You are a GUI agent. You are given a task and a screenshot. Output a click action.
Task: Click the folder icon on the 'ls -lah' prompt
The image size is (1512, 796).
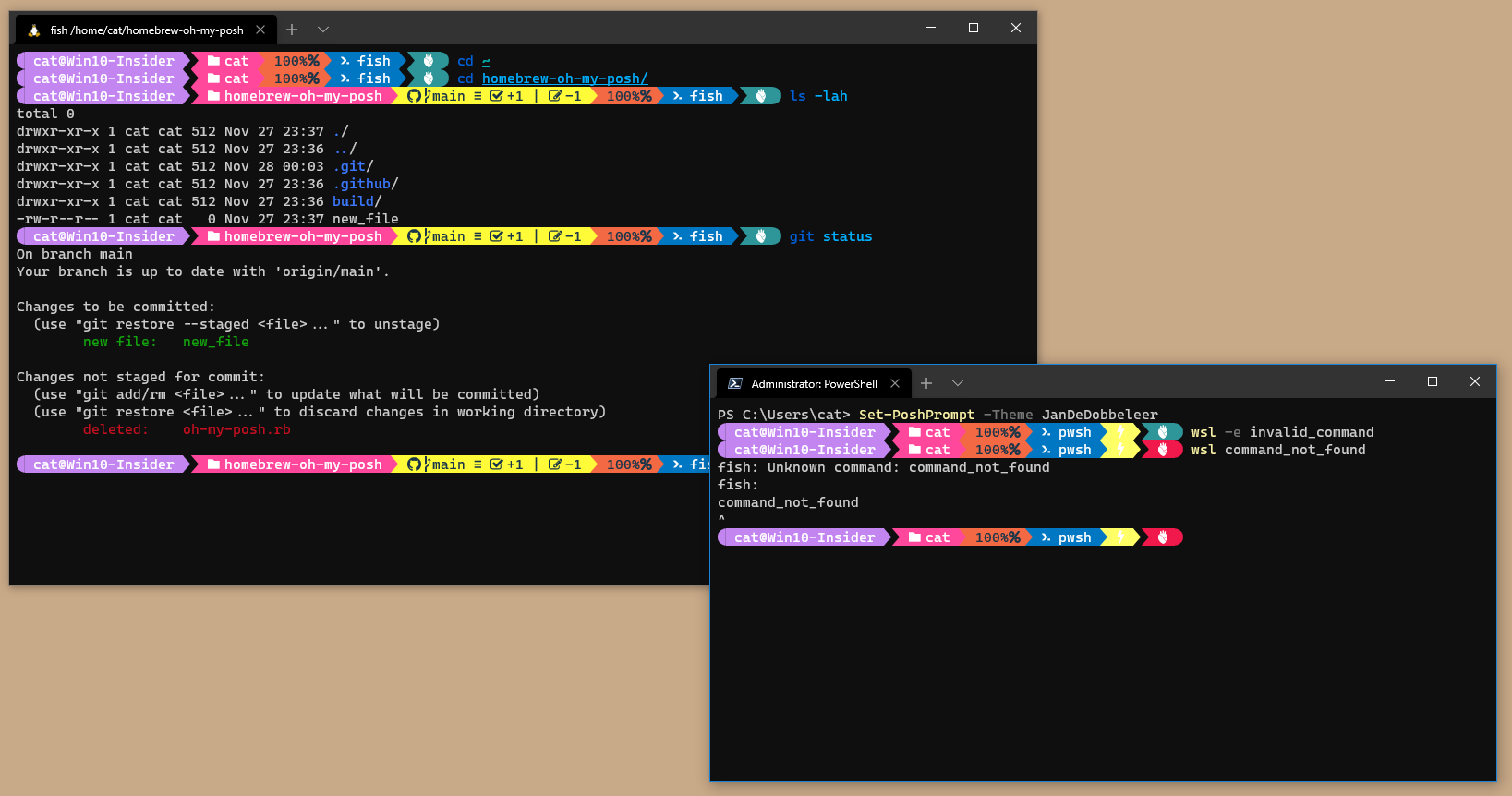[213, 96]
